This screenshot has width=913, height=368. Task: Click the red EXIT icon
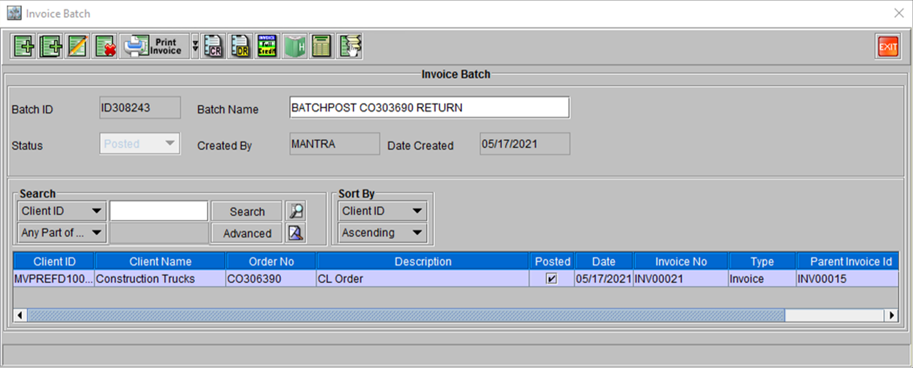point(888,47)
